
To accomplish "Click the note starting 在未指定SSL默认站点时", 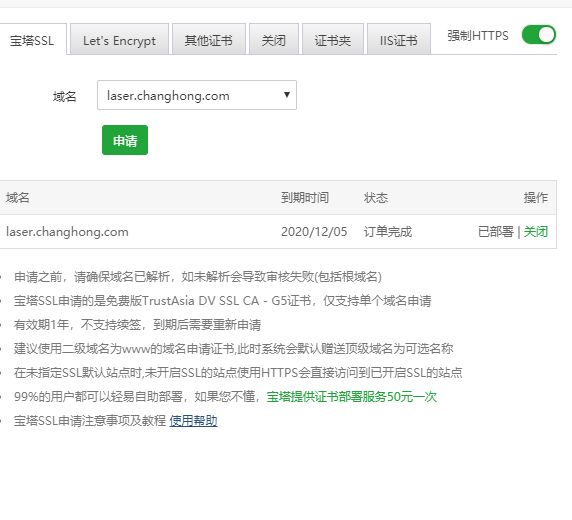I will click(238, 372).
